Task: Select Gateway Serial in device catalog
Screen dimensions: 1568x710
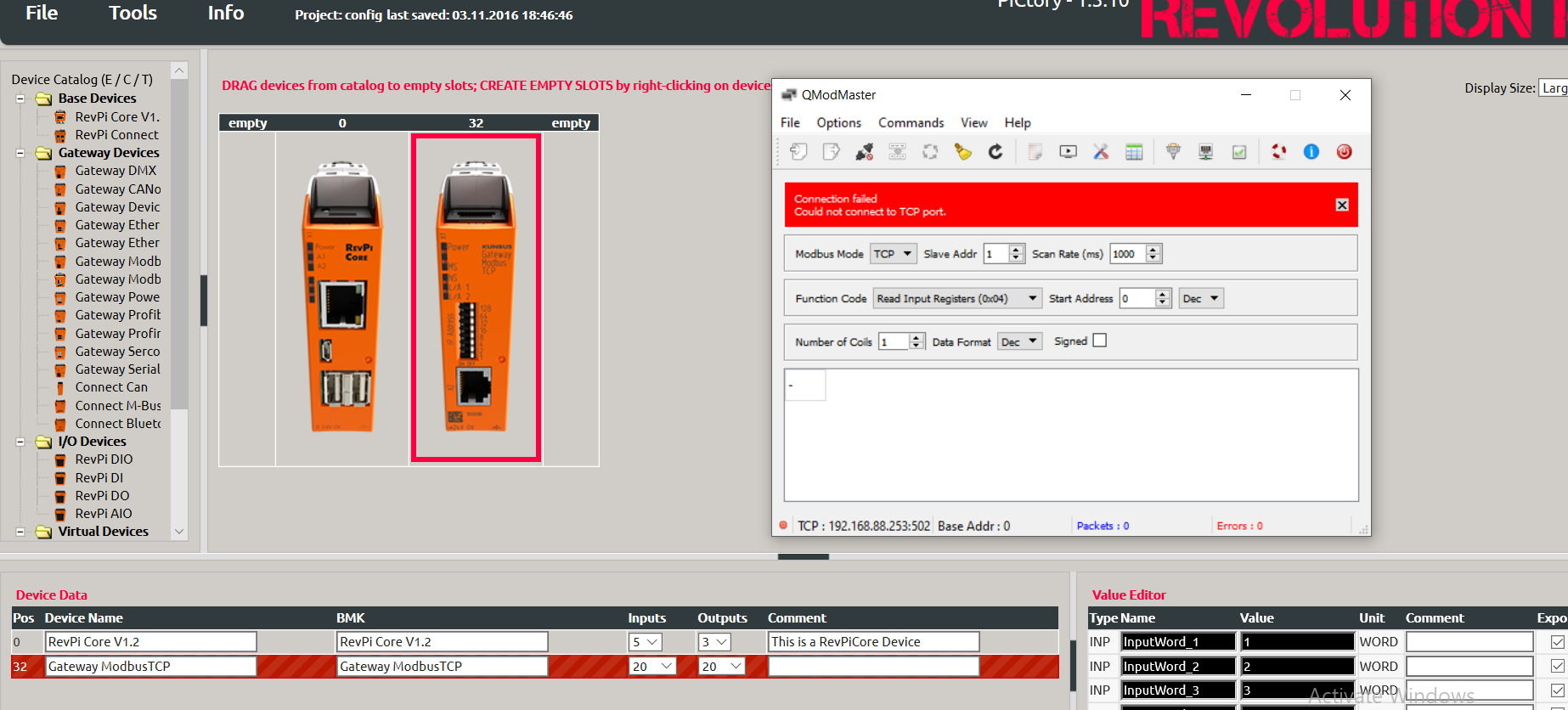Action: coord(117,369)
